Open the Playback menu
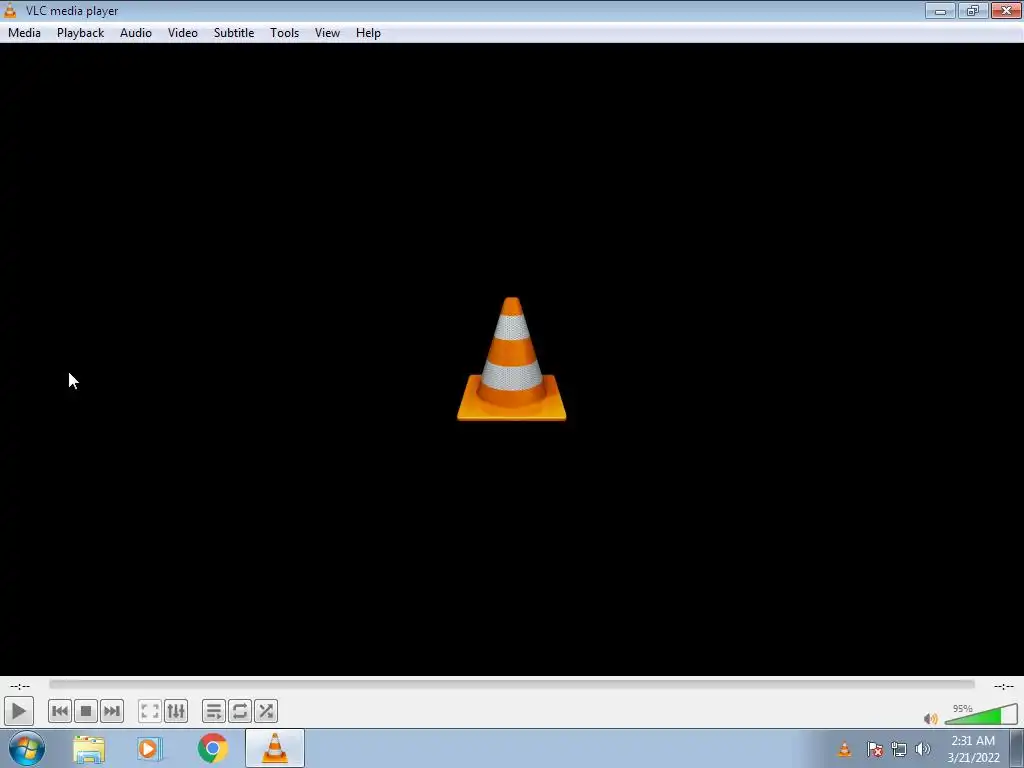Viewport: 1024px width, 768px height. pyautogui.click(x=80, y=33)
